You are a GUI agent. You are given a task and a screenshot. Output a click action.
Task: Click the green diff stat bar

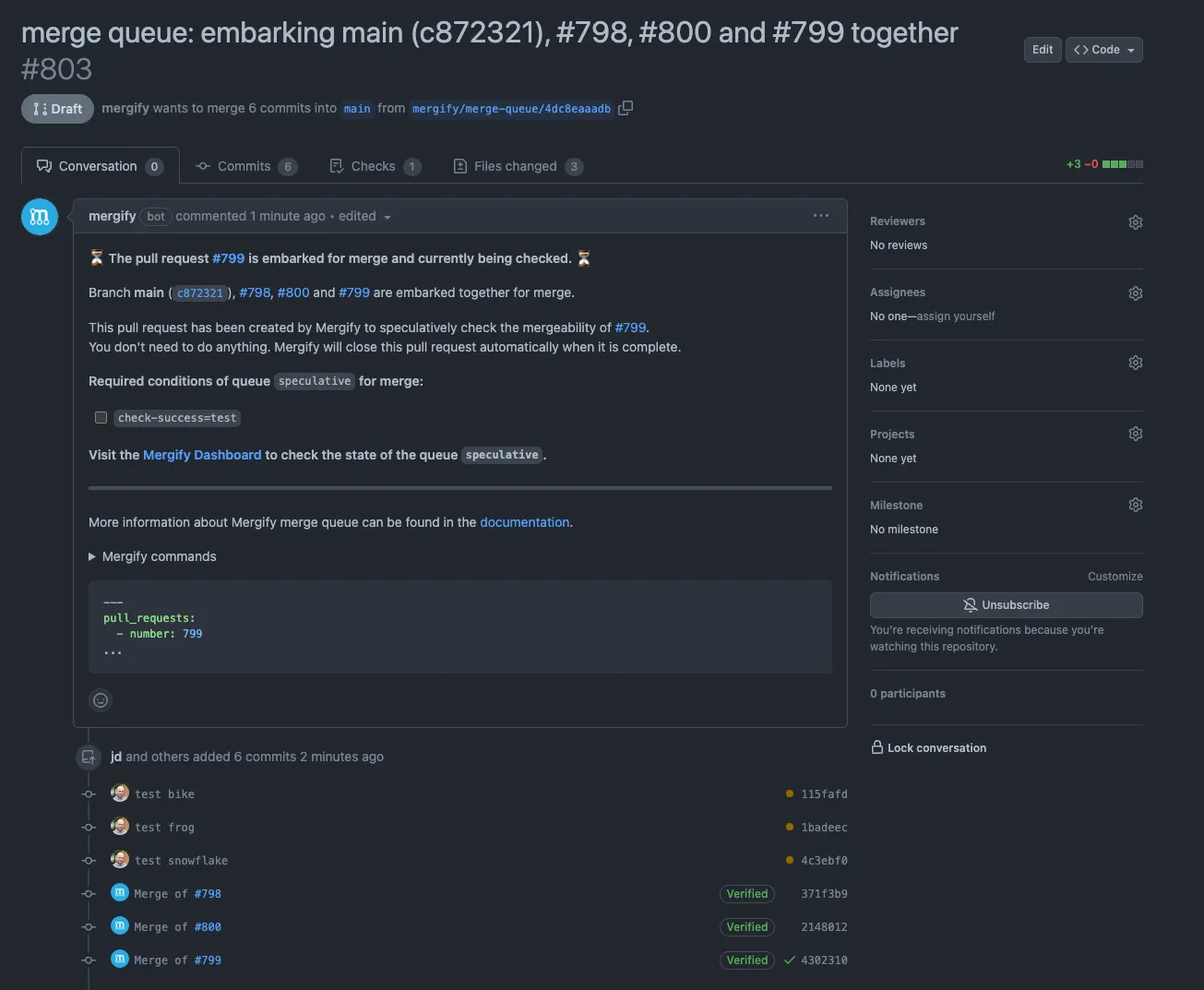[1117, 163]
